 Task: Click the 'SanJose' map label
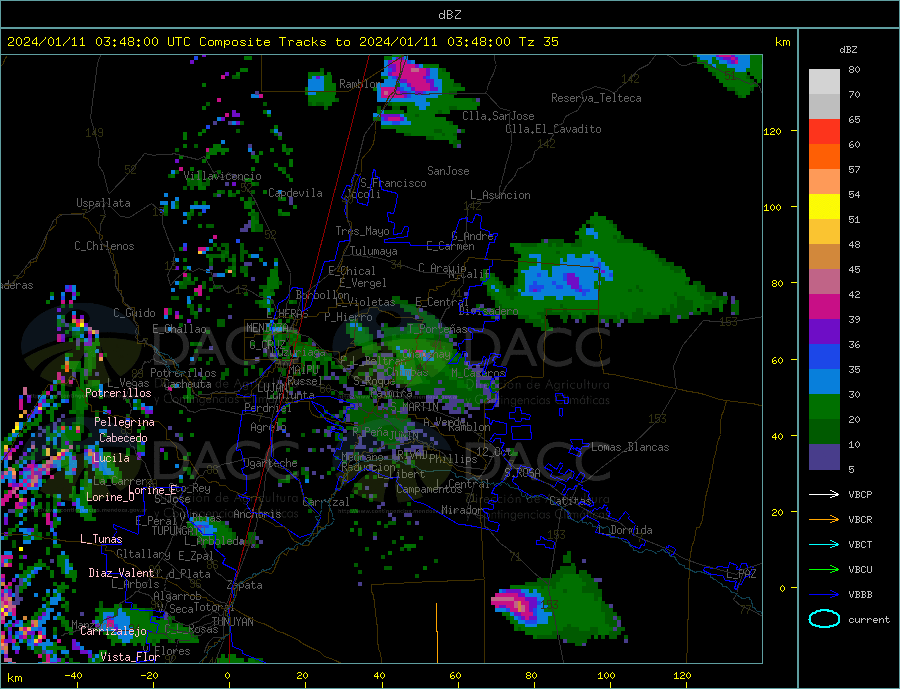(448, 171)
